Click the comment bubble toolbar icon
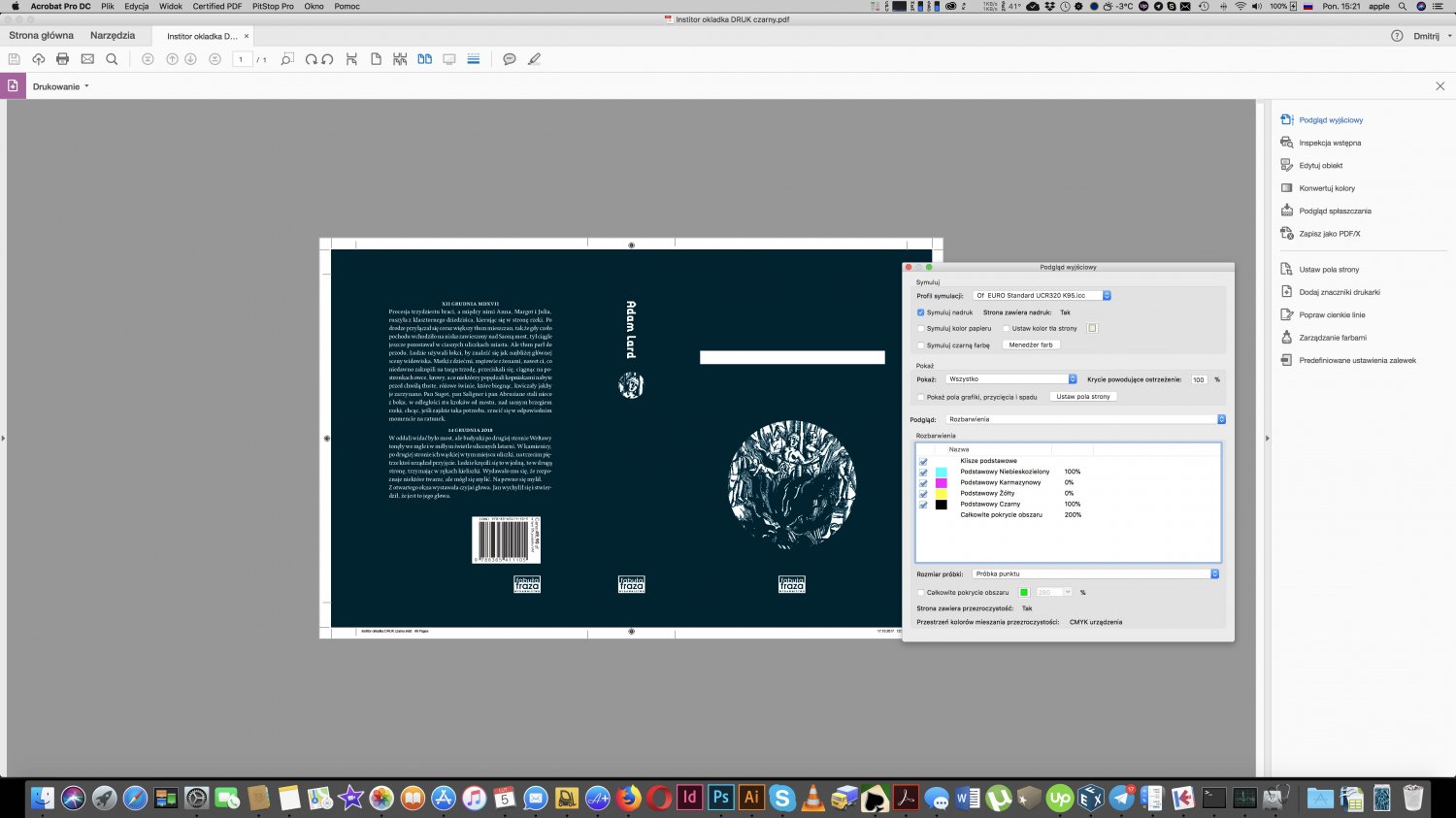This screenshot has height=818, width=1456. coord(510,59)
